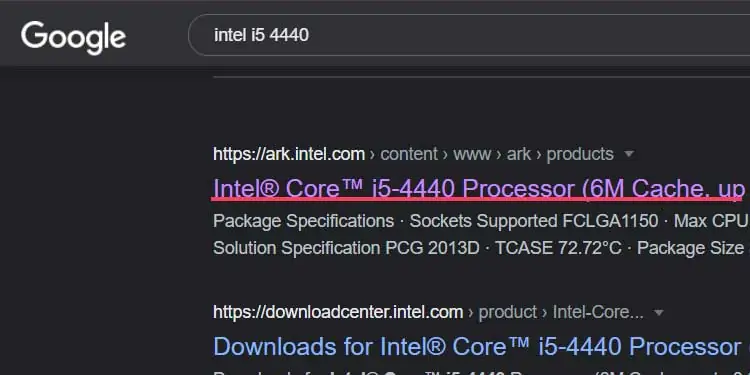The width and height of the screenshot is (750, 375).
Task: Click the Max CPU snippet text
Action: click(x=711, y=221)
